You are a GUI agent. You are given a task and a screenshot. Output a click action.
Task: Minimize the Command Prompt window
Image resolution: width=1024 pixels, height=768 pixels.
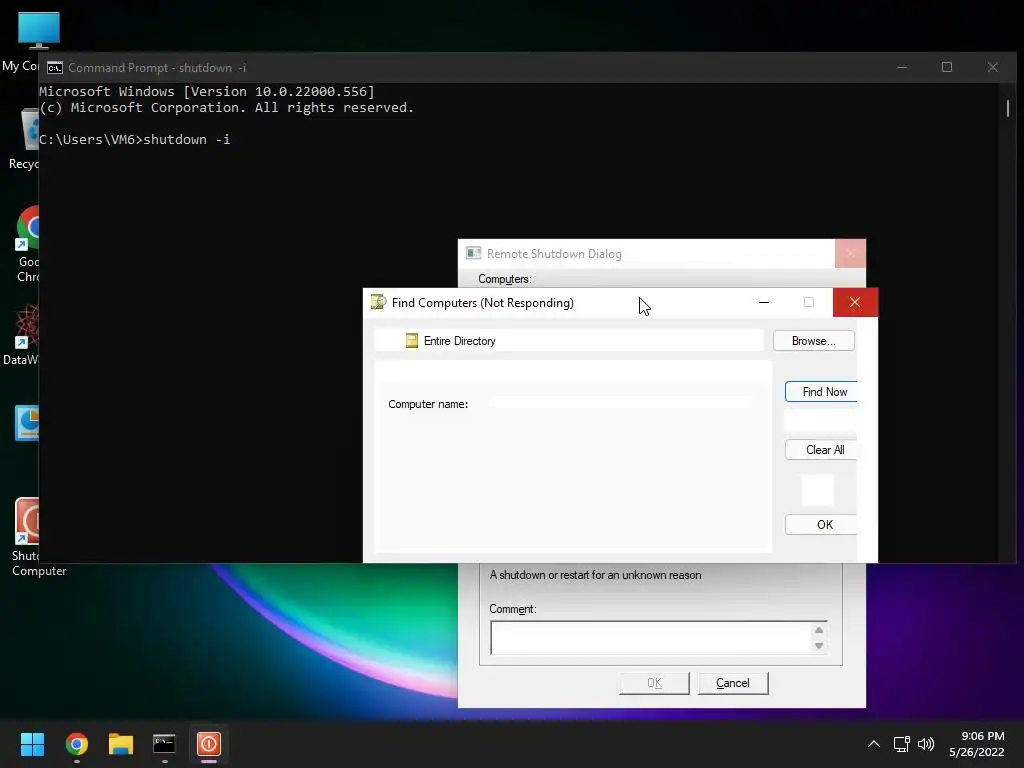pyautogui.click(x=902, y=67)
